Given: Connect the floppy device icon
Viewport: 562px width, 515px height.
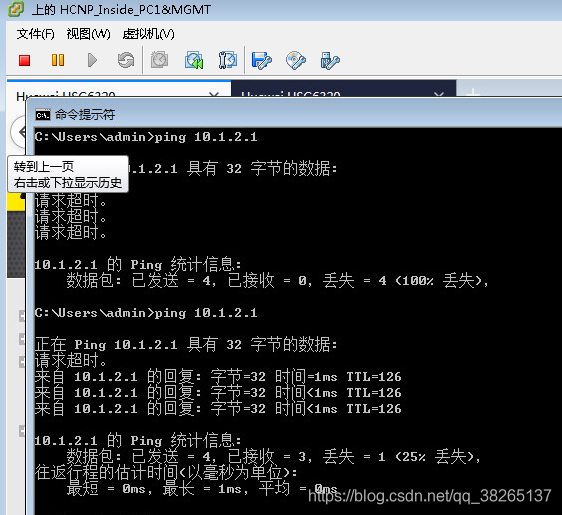Looking at the screenshot, I should click(262, 60).
